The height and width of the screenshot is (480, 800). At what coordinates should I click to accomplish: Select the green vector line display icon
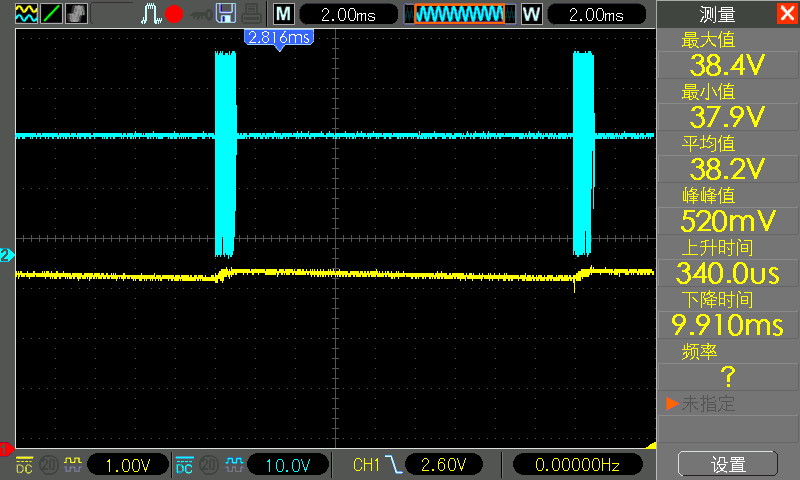[x=51, y=14]
